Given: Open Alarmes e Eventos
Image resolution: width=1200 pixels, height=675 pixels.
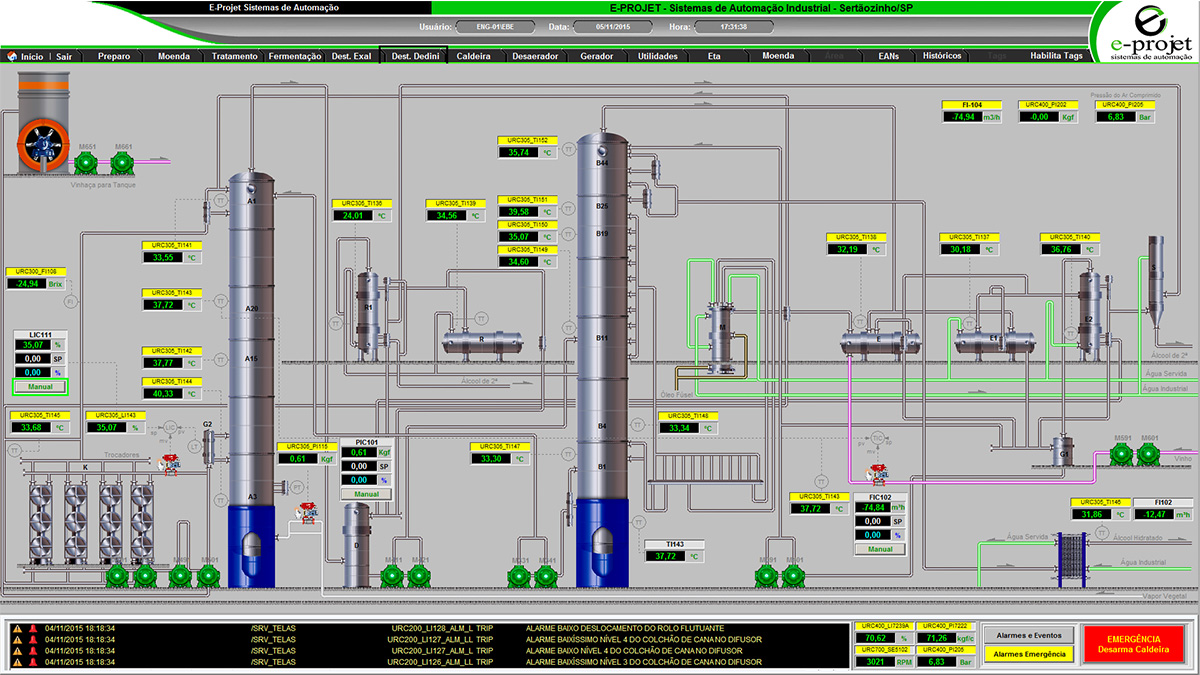Looking at the screenshot, I should [x=1027, y=635].
